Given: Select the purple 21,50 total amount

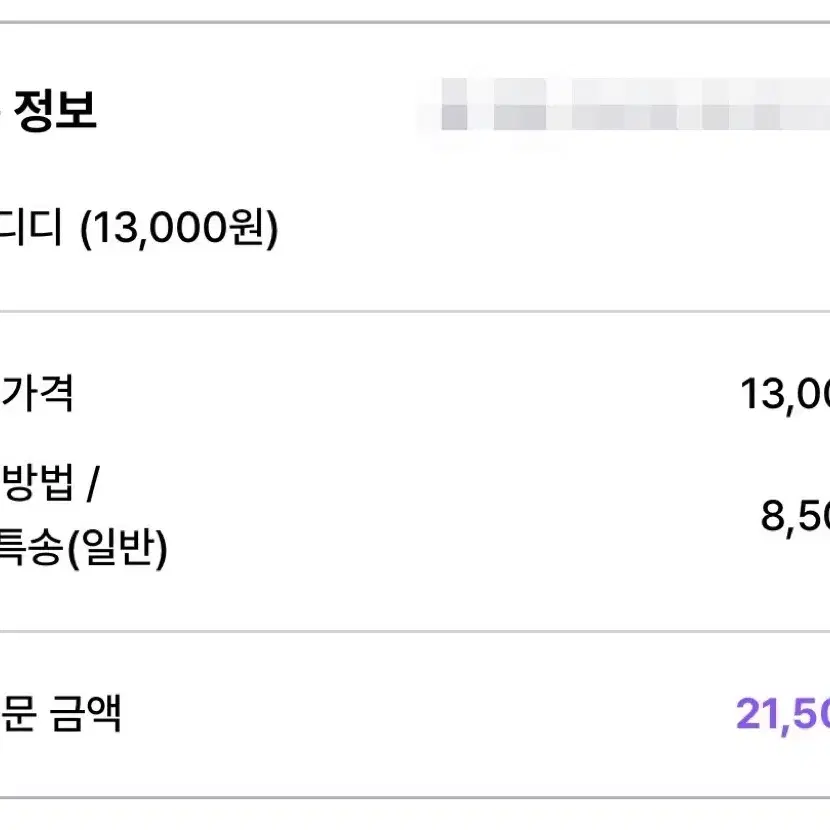Looking at the screenshot, I should coord(783,715).
